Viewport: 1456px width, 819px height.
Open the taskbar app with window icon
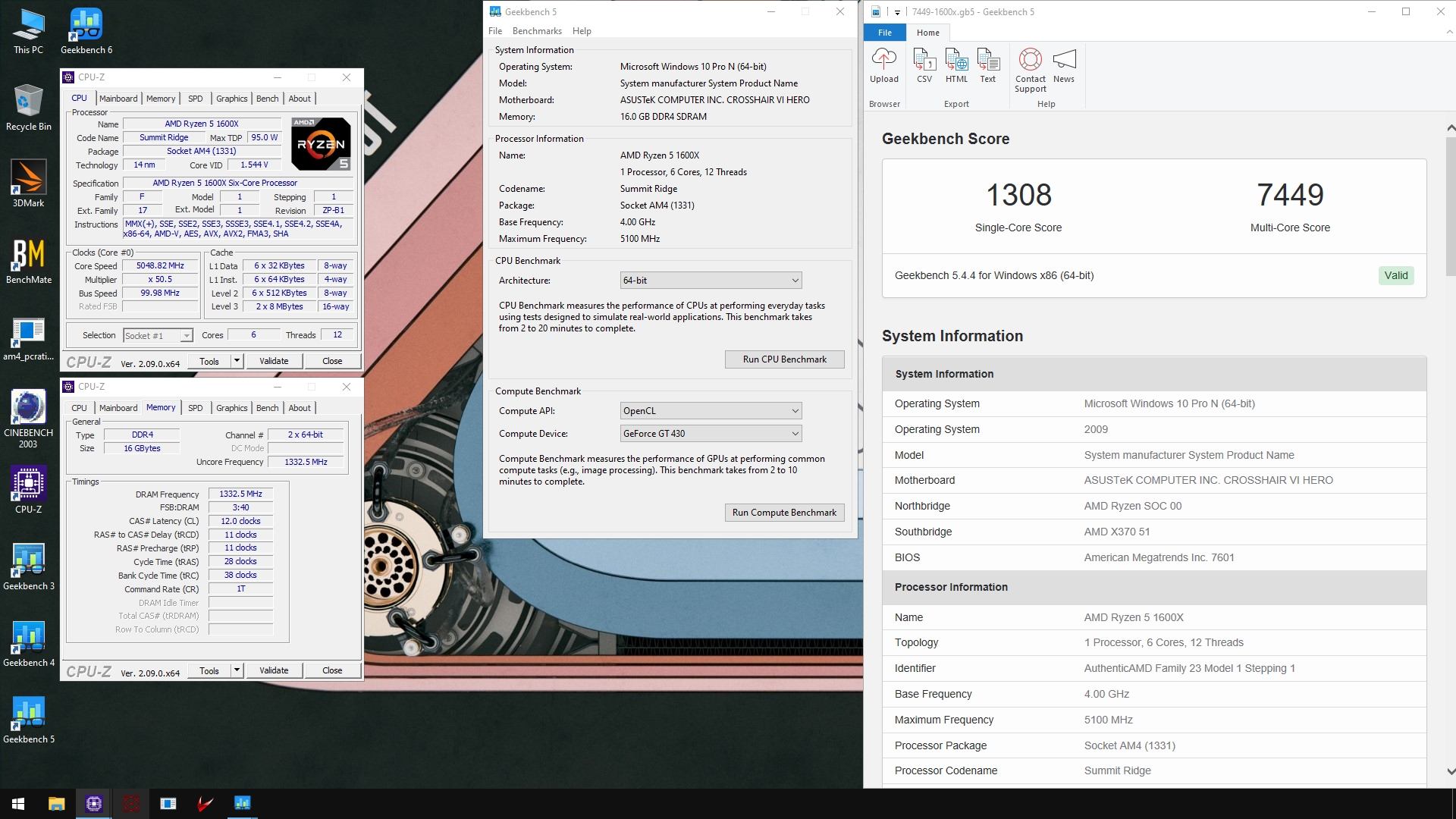(x=168, y=804)
